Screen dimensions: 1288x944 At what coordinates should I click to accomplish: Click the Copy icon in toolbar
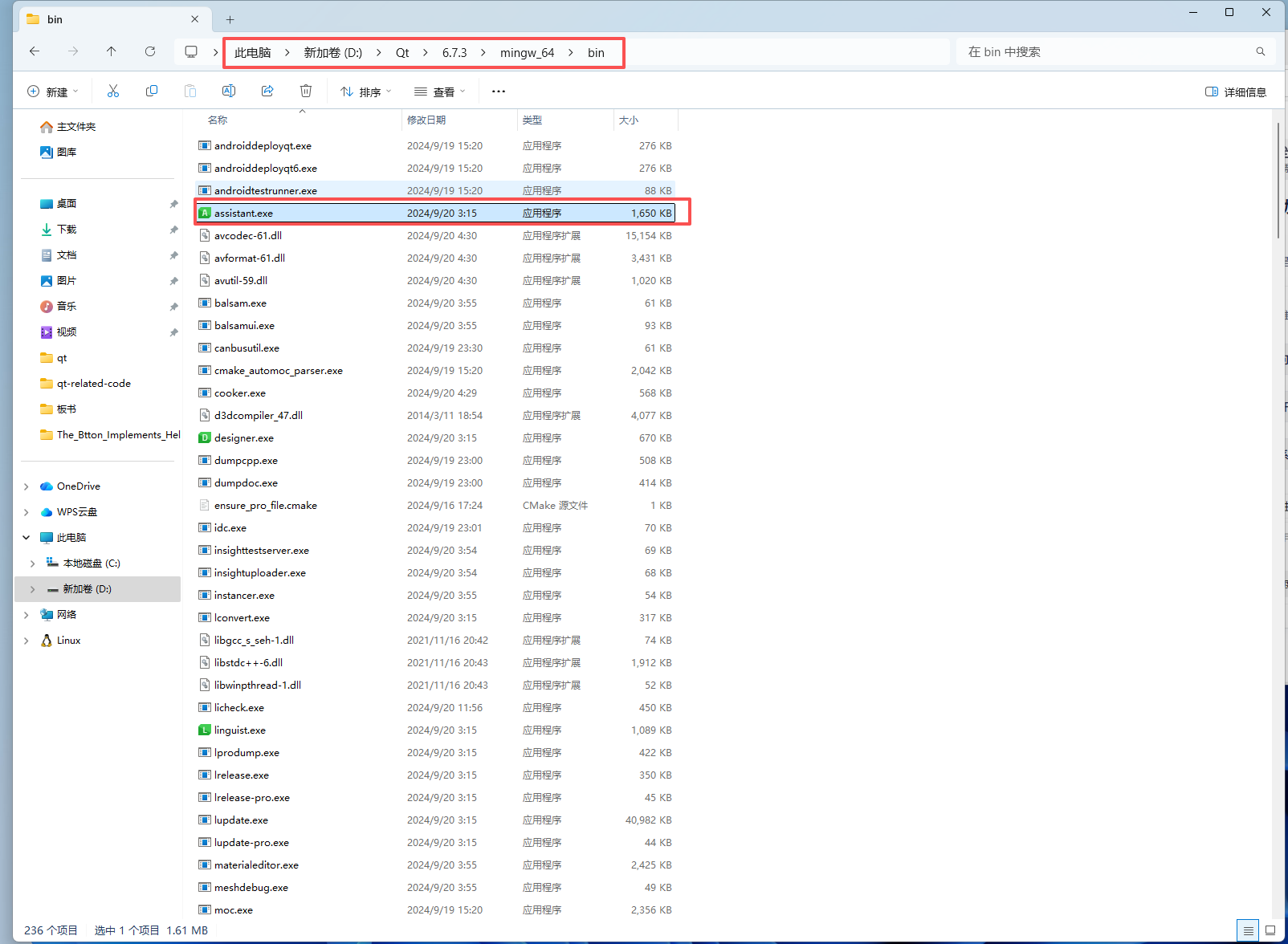[152, 92]
